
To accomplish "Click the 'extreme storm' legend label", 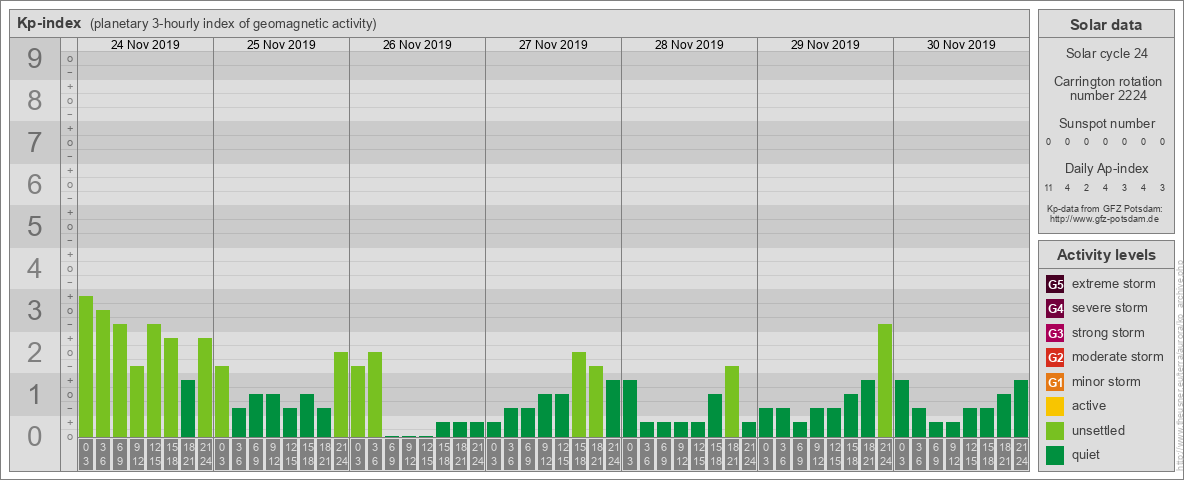I will [x=1114, y=284].
